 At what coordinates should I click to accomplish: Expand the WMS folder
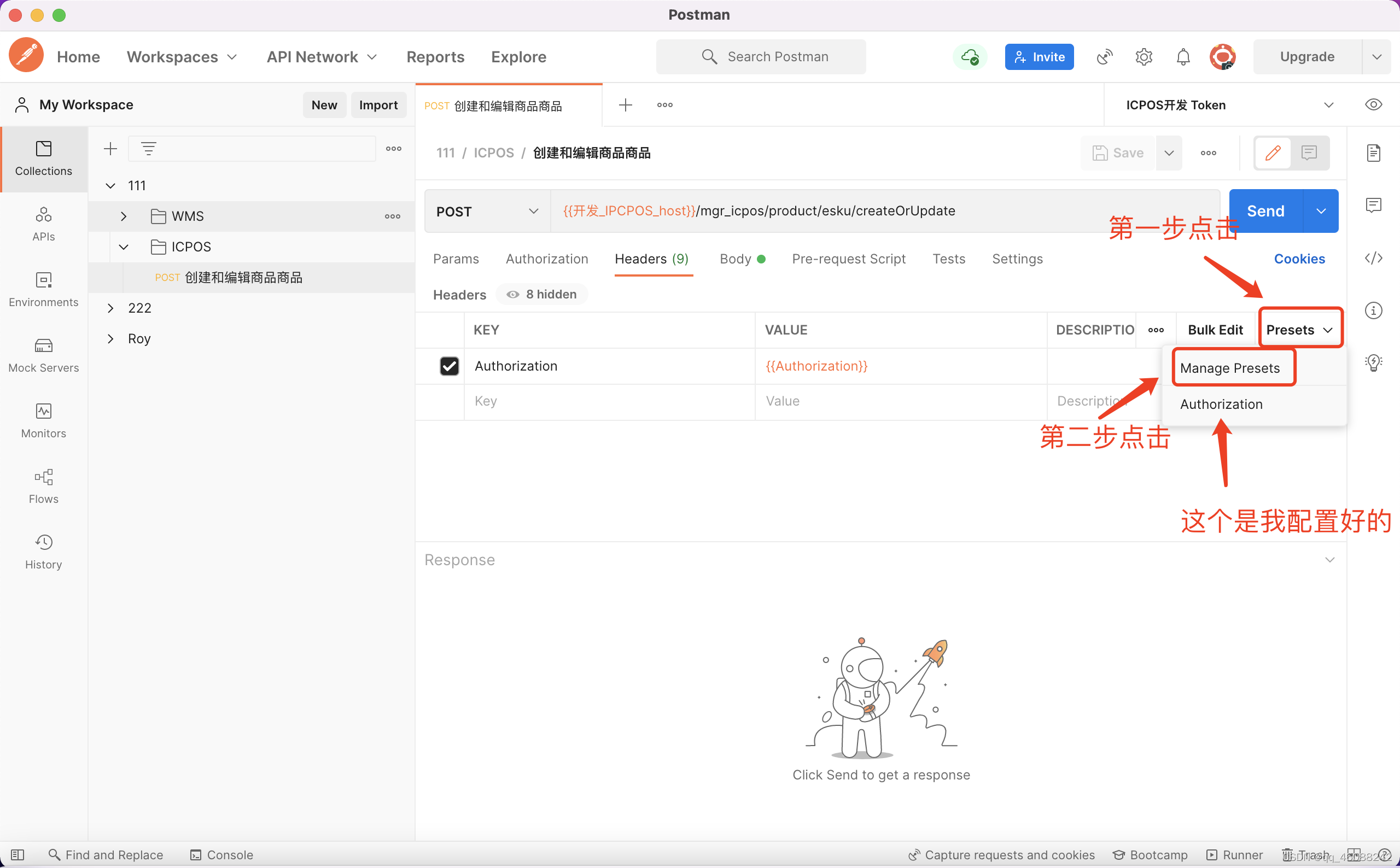124,216
